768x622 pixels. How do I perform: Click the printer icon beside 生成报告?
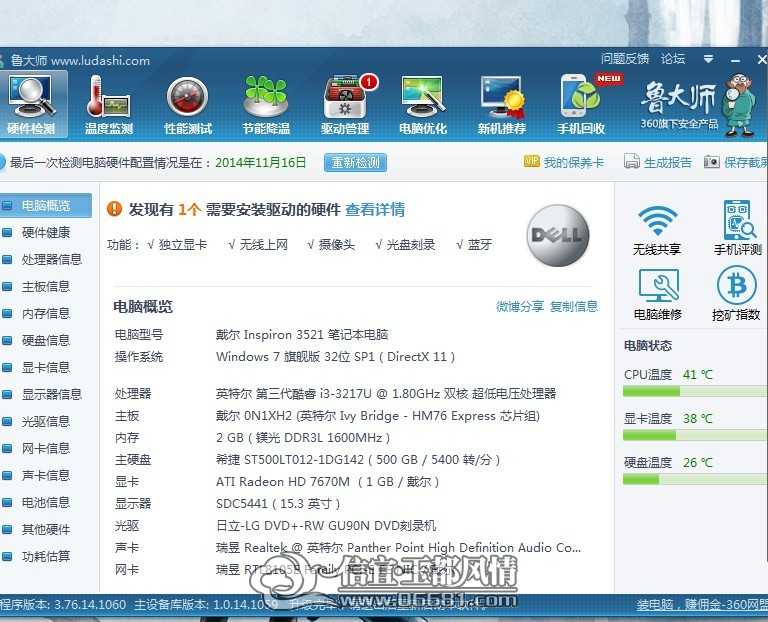click(632, 161)
